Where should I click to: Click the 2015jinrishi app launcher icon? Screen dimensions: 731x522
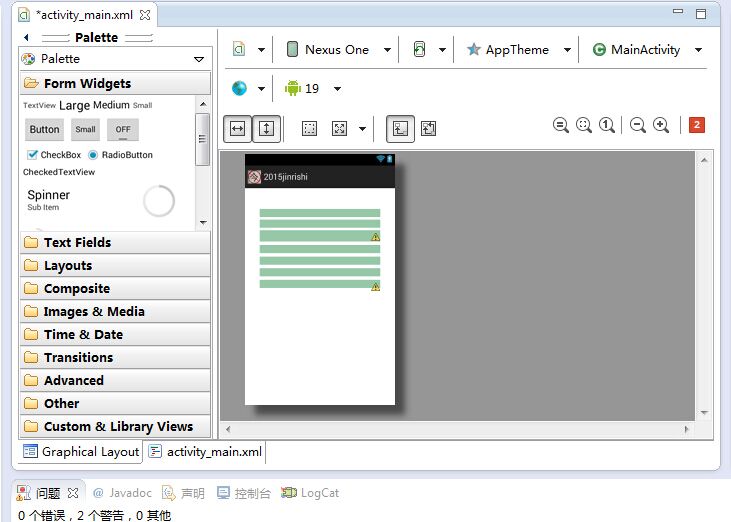(x=254, y=177)
